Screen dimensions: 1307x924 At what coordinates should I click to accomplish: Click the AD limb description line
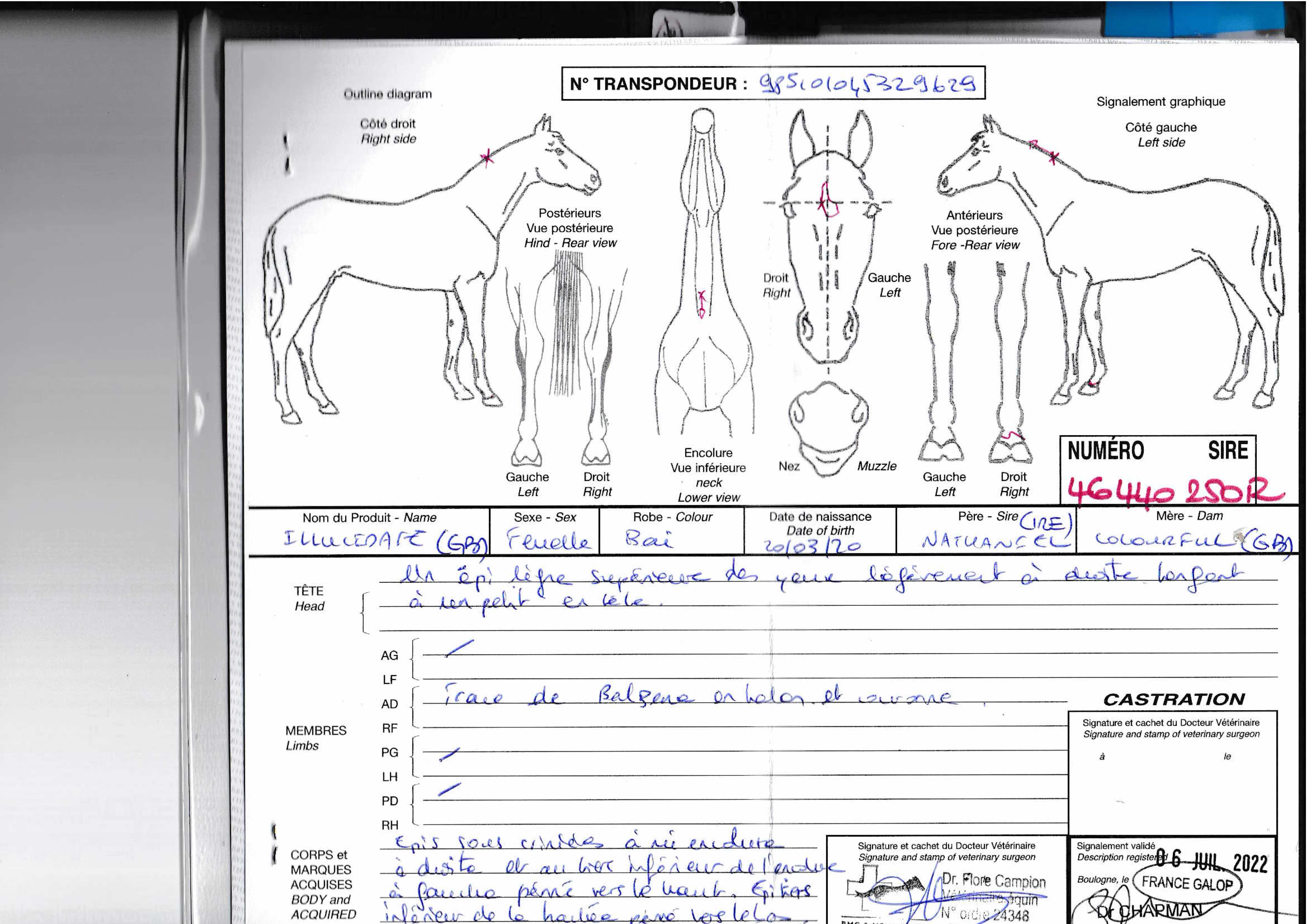coord(700,698)
